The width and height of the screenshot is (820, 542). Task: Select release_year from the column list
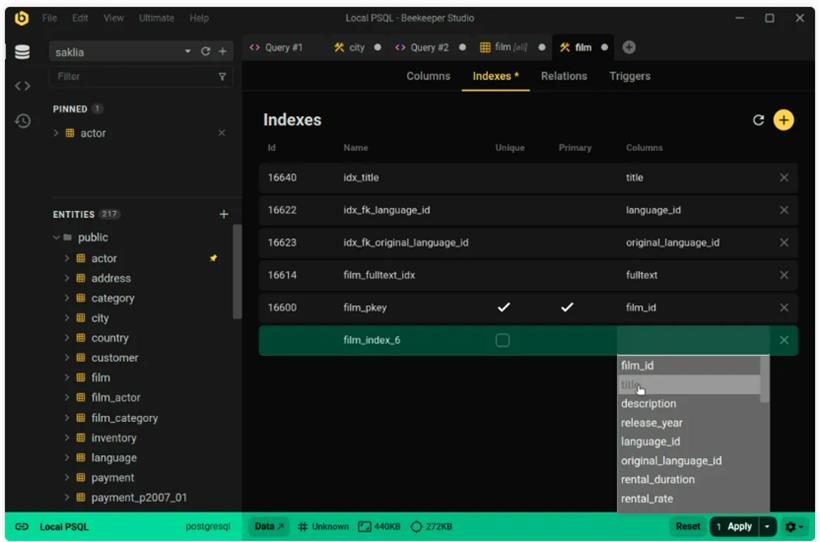pos(651,423)
